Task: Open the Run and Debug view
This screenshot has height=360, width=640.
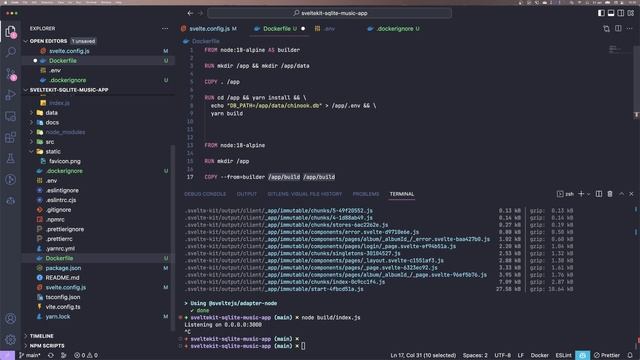Action: click(11, 95)
